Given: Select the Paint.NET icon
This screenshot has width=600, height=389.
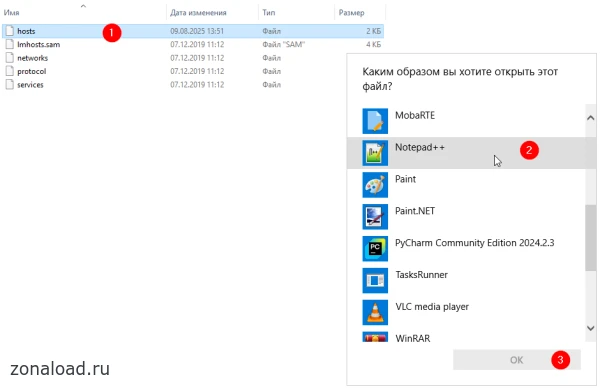Looking at the screenshot, I should coord(375,216).
